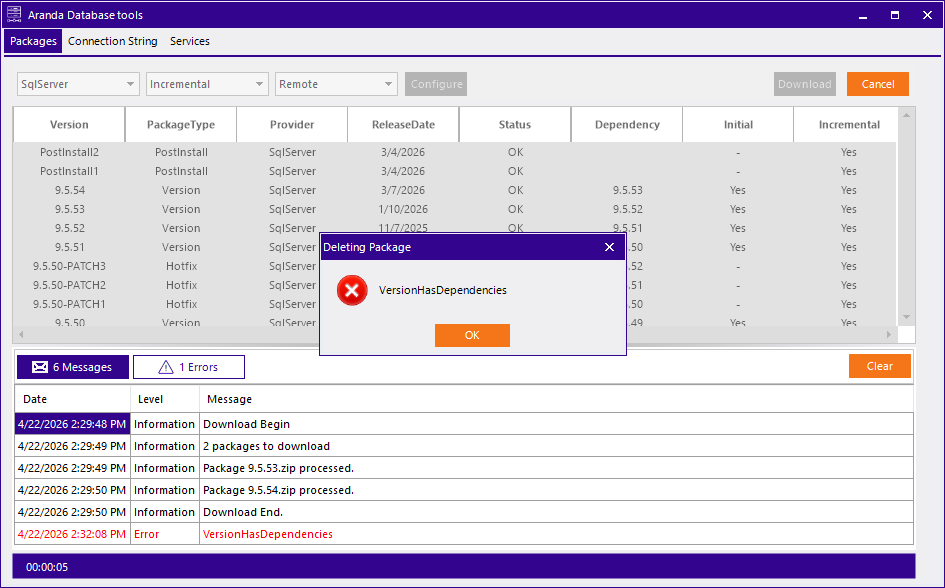Select version 9.5.52 in the table

coord(70,228)
